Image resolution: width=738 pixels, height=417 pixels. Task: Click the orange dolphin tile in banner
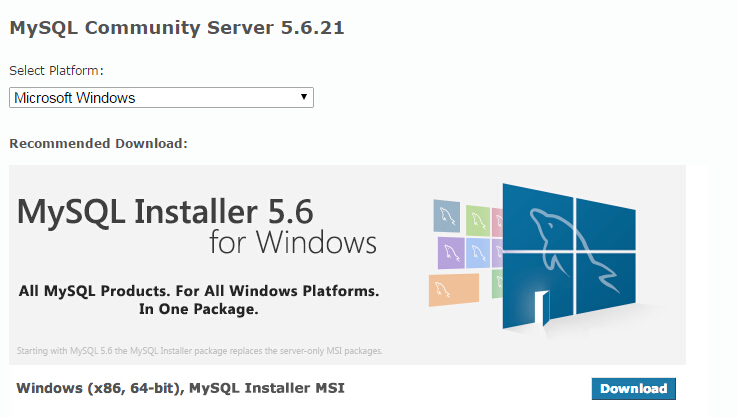pyautogui.click(x=454, y=289)
